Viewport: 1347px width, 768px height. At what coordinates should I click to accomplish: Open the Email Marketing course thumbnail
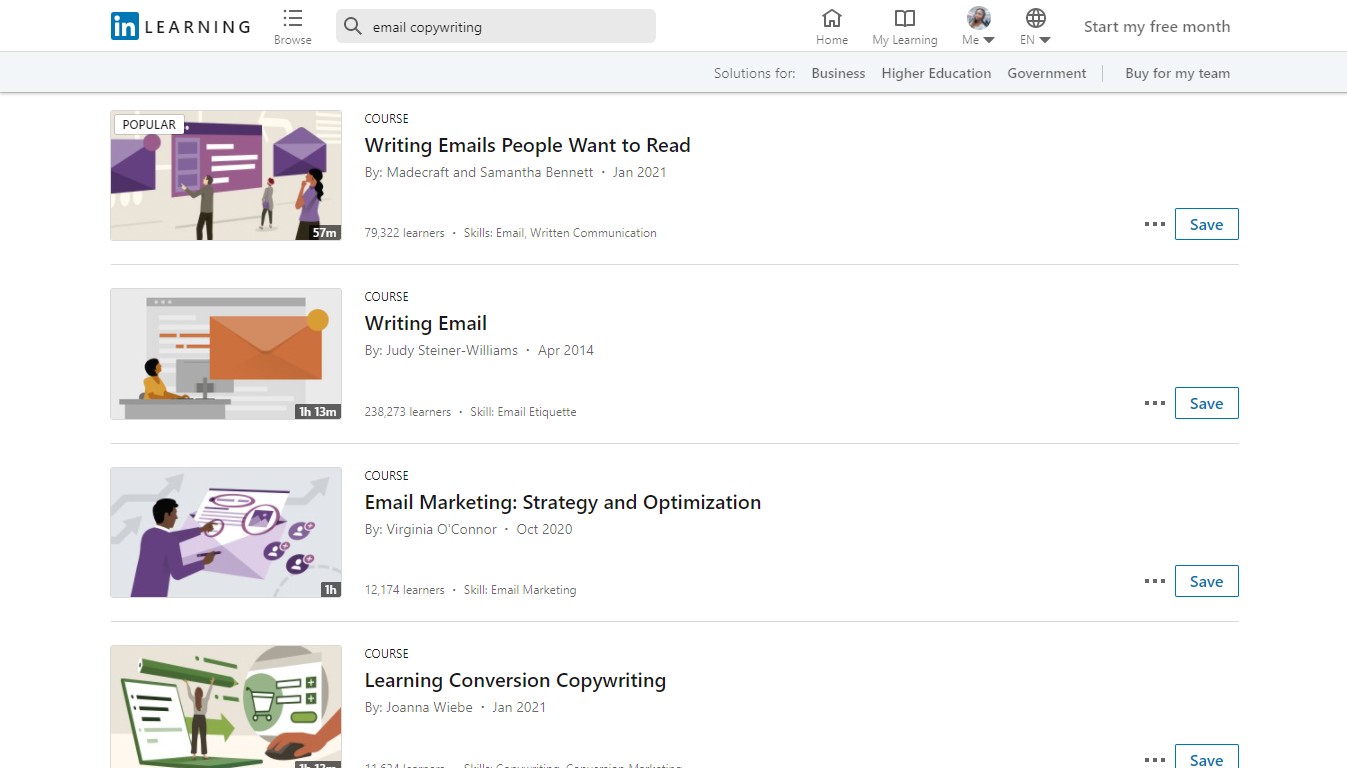point(225,532)
